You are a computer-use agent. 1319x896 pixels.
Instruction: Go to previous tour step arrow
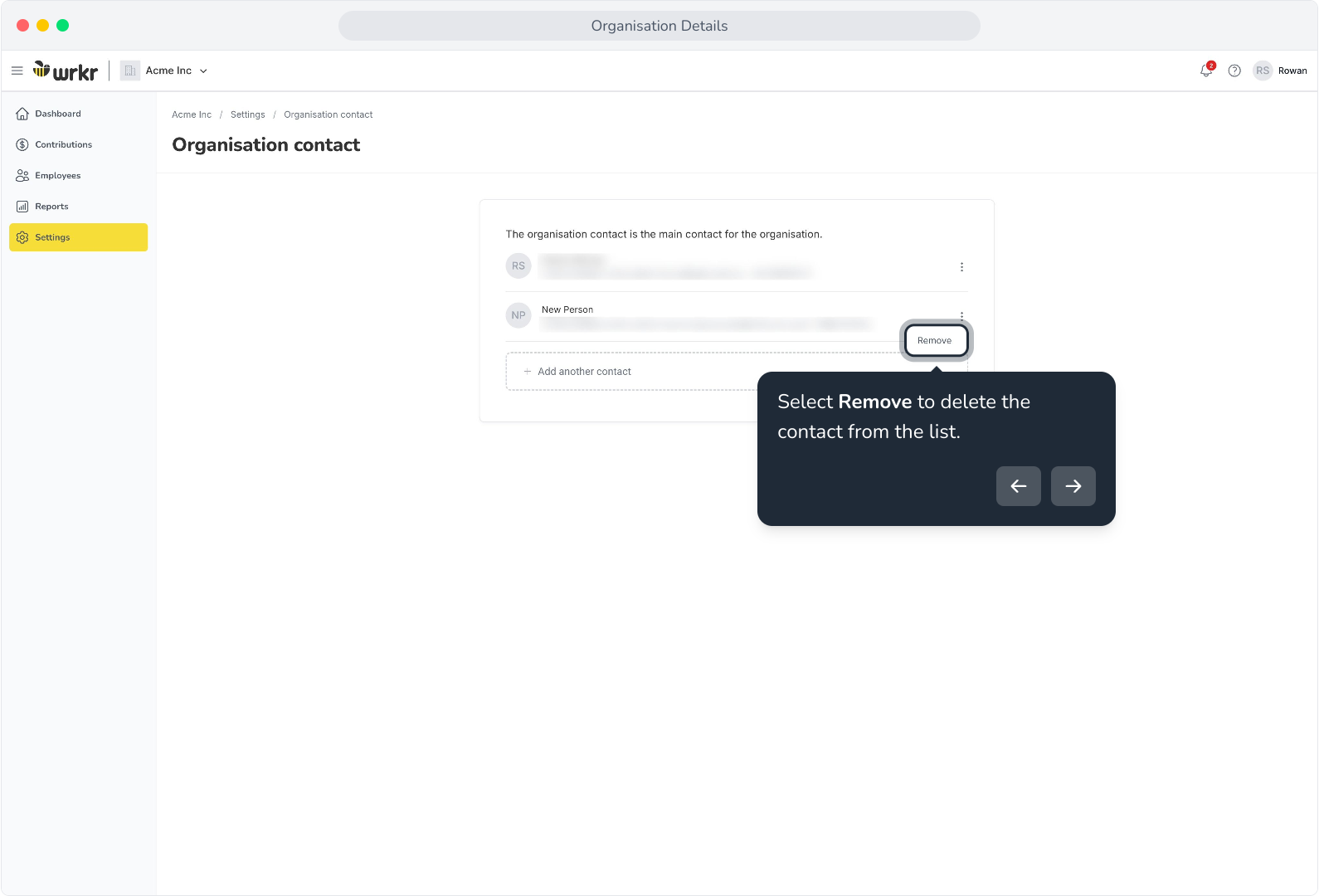pos(1019,486)
